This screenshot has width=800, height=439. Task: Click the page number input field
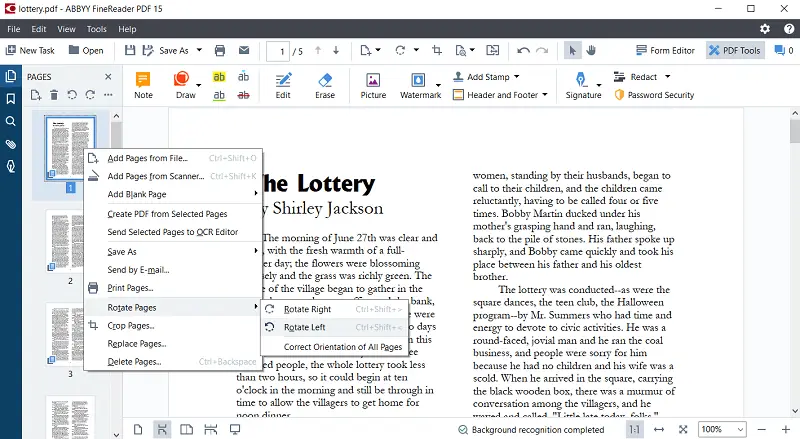(278, 51)
